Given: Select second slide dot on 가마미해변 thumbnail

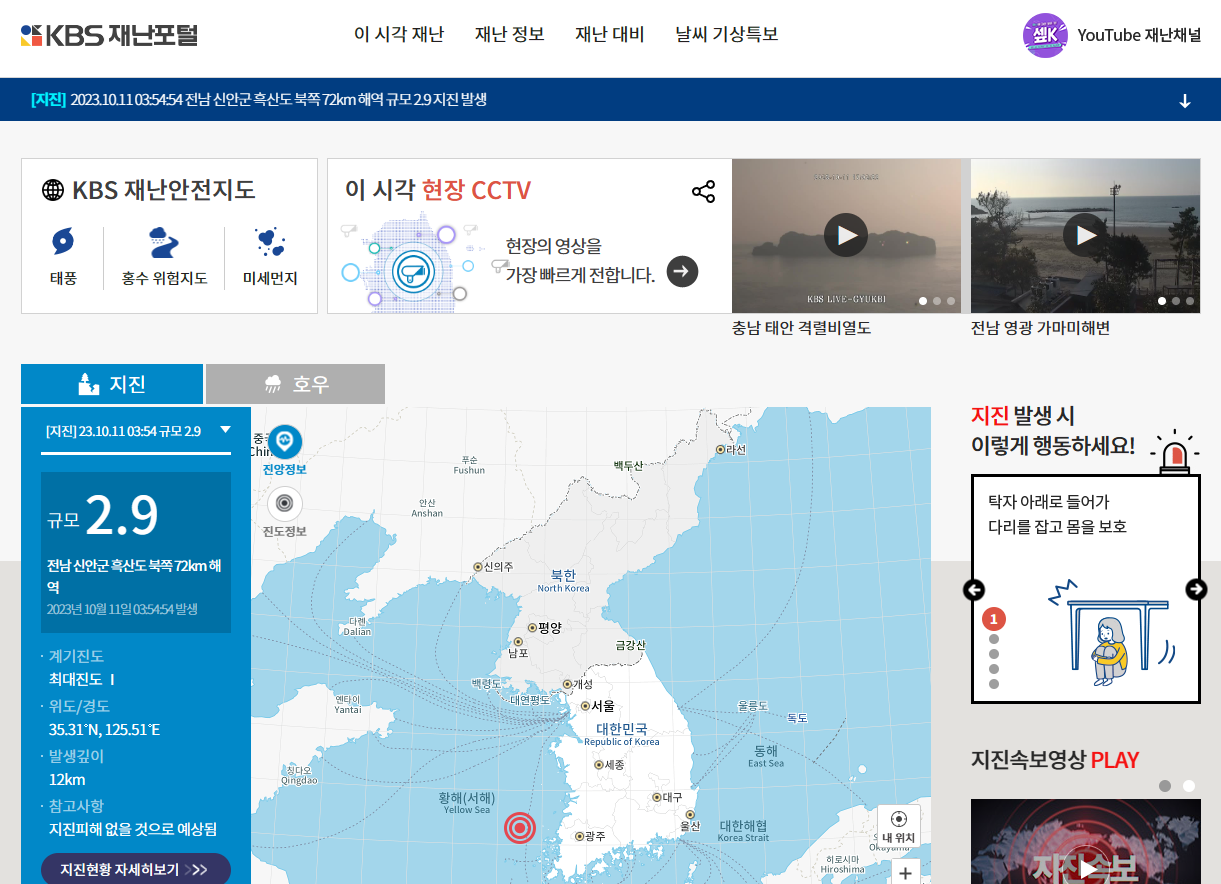Looking at the screenshot, I should coord(1176,301).
